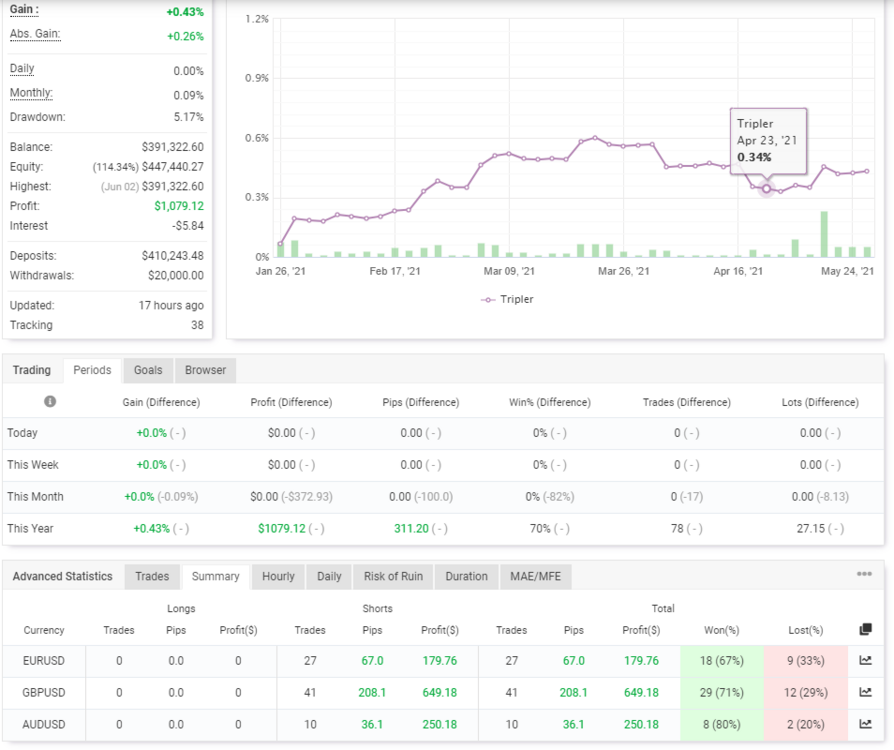Screen dimensions: 894x750
Task: Click the Interest value -$5.84
Action: pyautogui.click(x=188, y=226)
